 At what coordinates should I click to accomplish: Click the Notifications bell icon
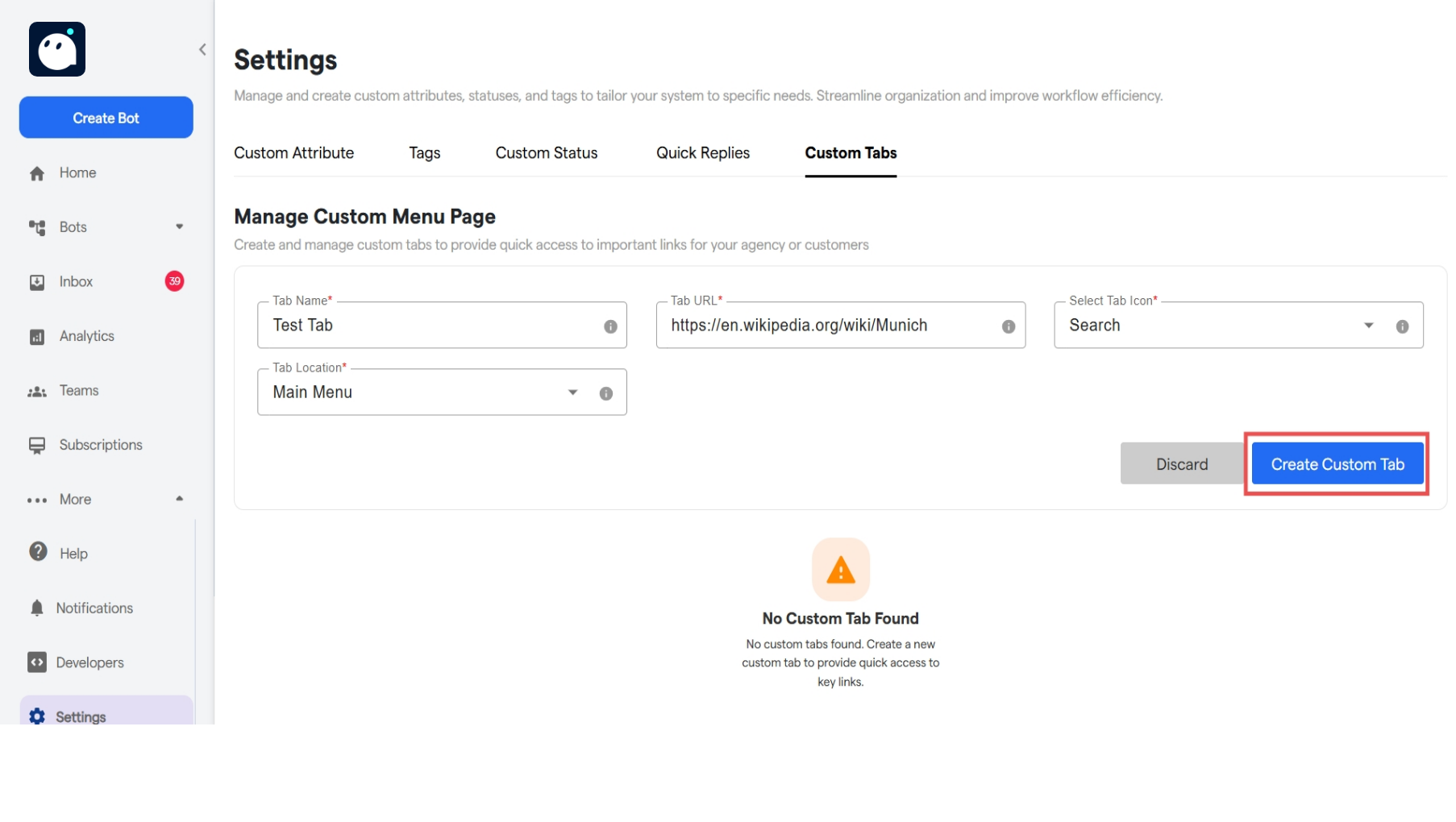[x=37, y=608]
